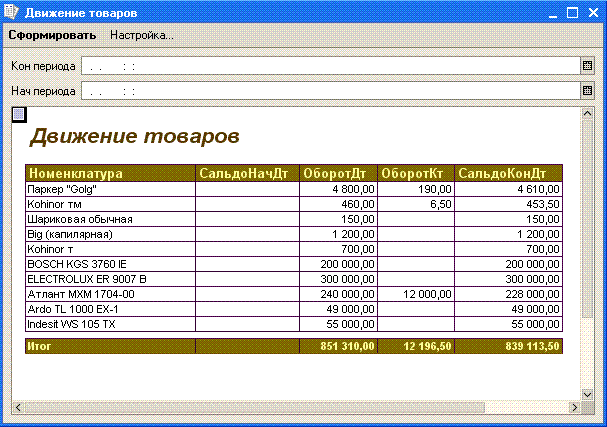Click the Big (капилярная) cell
The width and height of the screenshot is (607, 427).
110,234
